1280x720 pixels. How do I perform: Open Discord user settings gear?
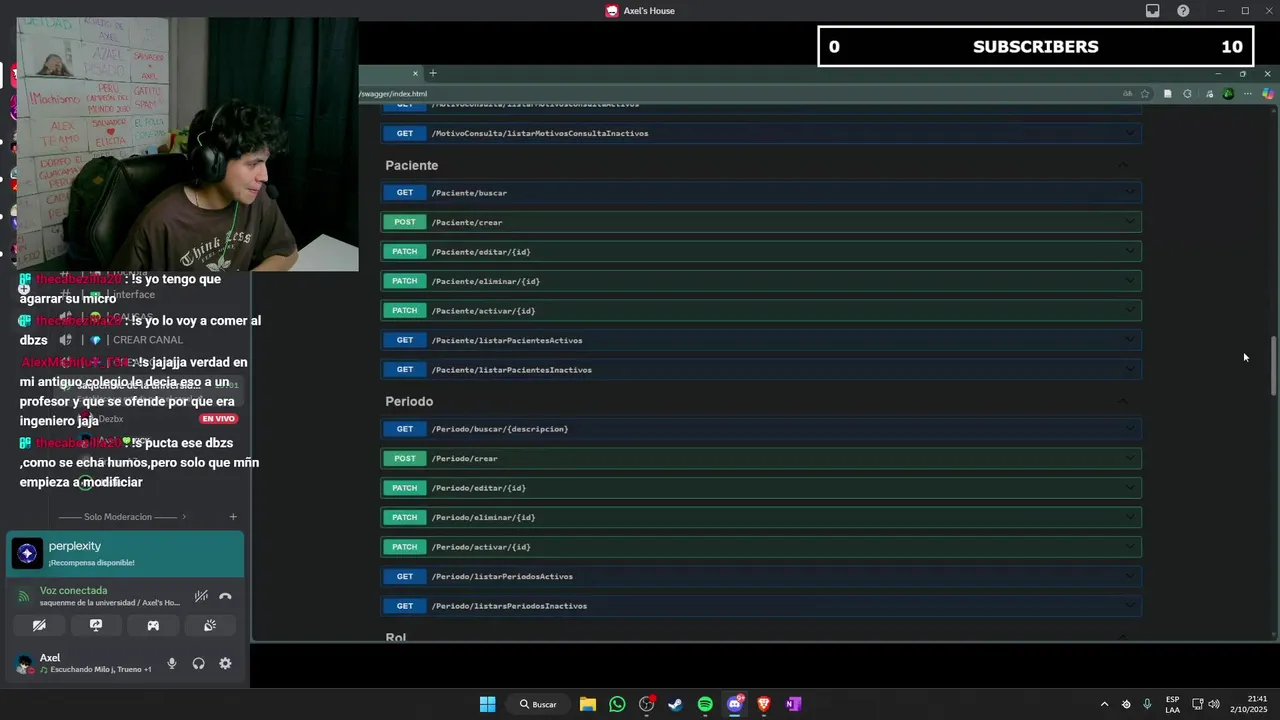[x=225, y=663]
